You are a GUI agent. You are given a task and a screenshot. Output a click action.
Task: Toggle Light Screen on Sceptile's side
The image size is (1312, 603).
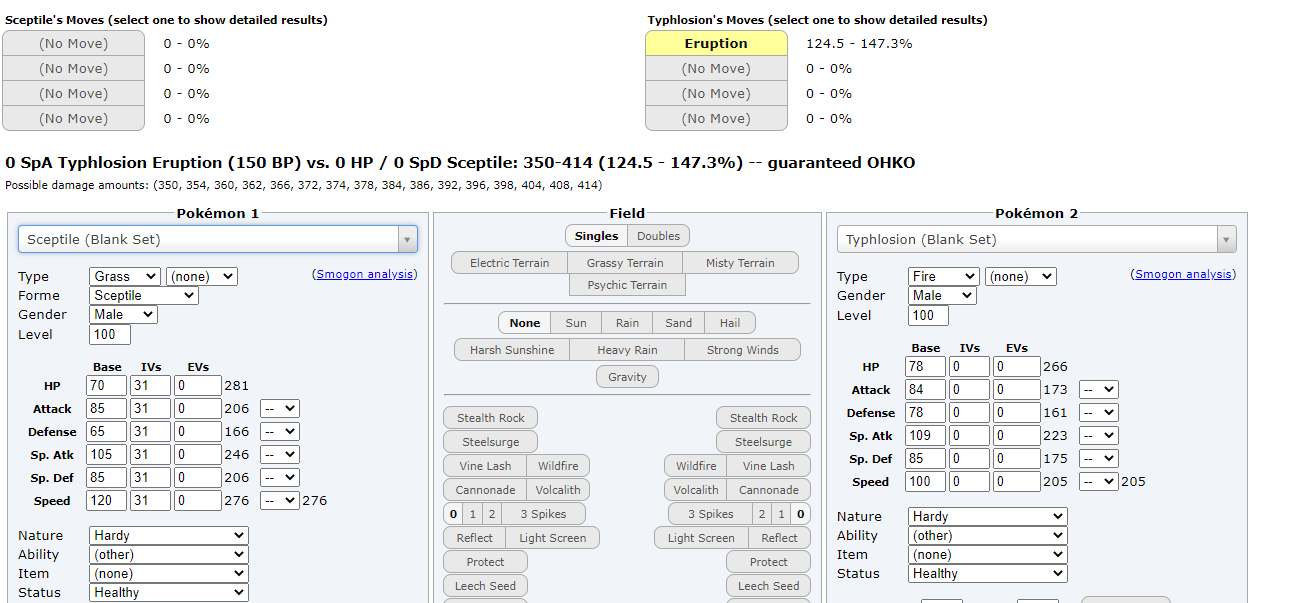553,538
